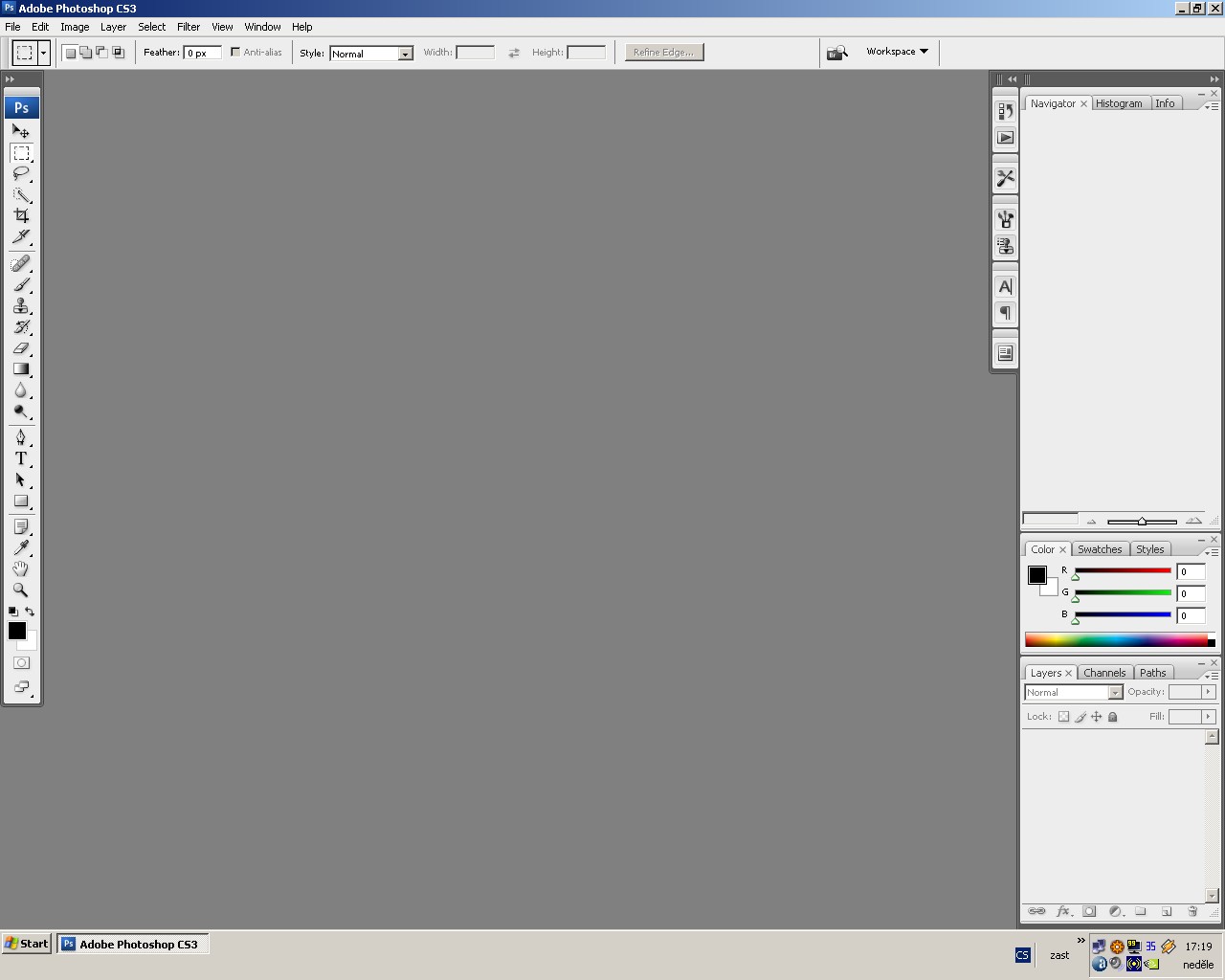Viewport: 1225px width, 980px height.
Task: Click the Feather input field
Action: (202, 54)
